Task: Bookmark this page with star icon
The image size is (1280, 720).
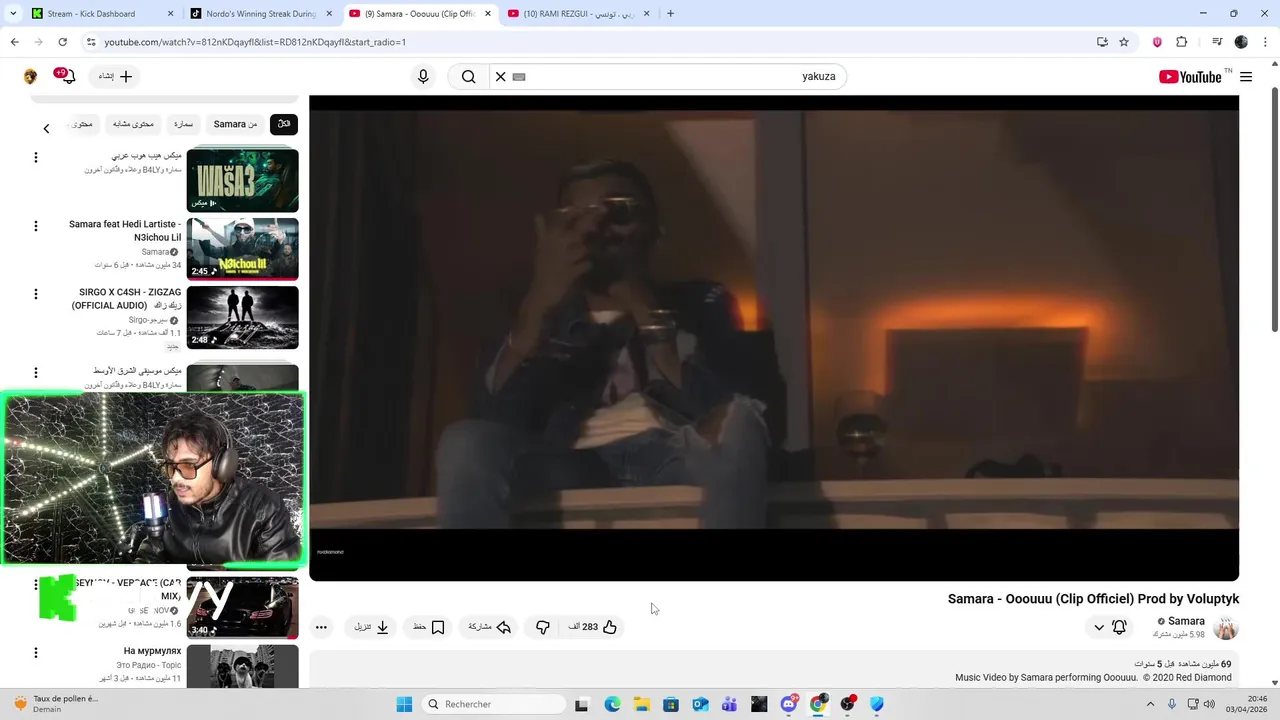Action: 1124,42
